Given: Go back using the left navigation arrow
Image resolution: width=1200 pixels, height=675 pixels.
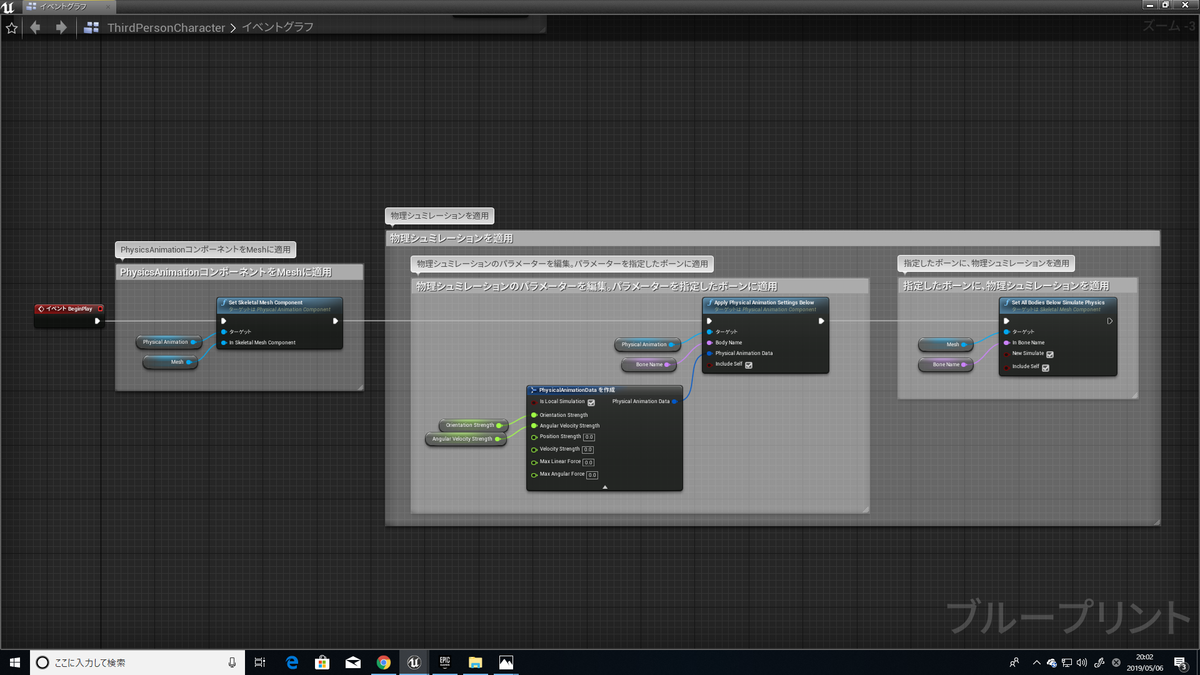Looking at the screenshot, I should click(36, 28).
